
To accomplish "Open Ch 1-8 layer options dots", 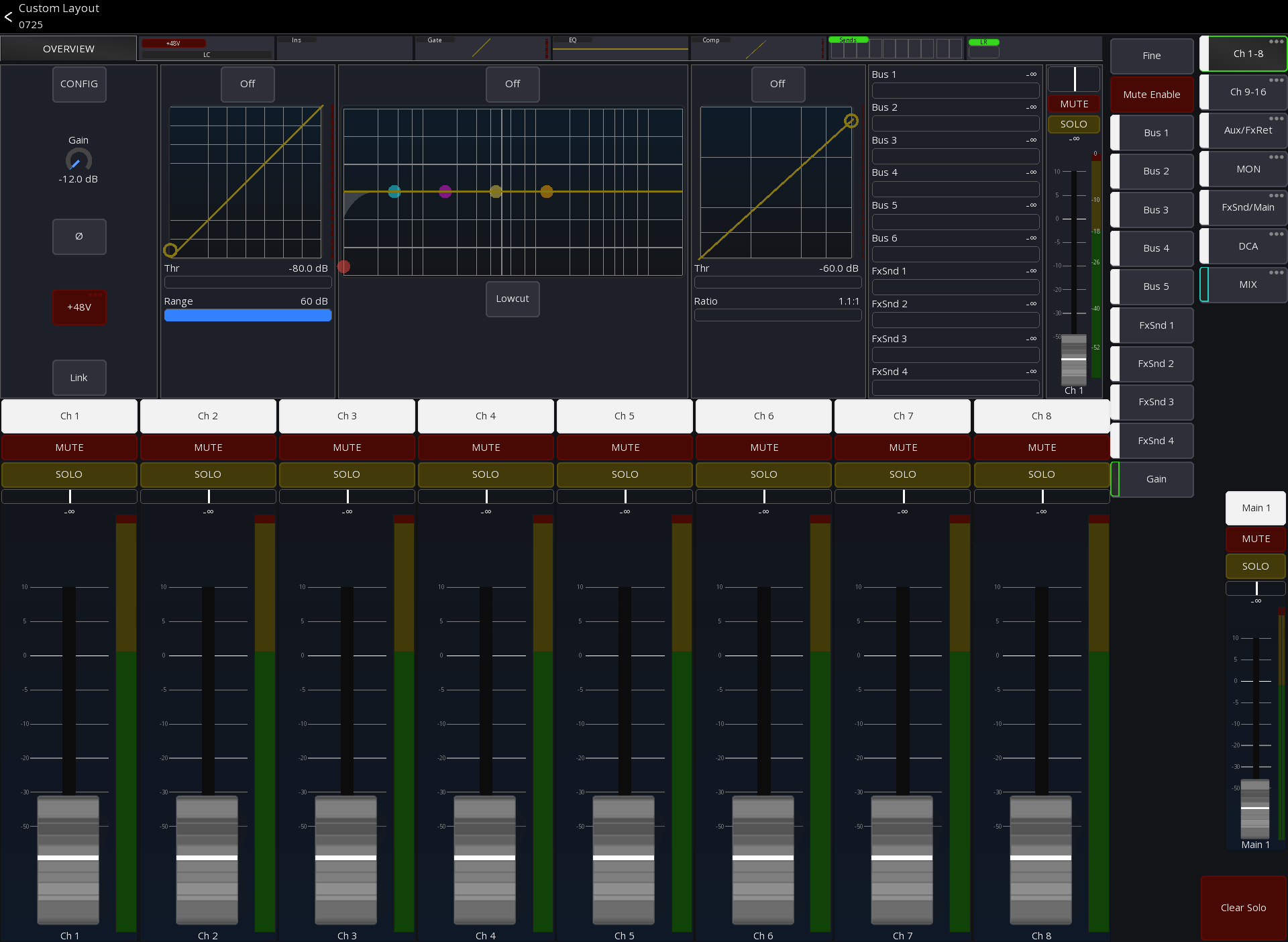I will pyautogui.click(x=1276, y=42).
